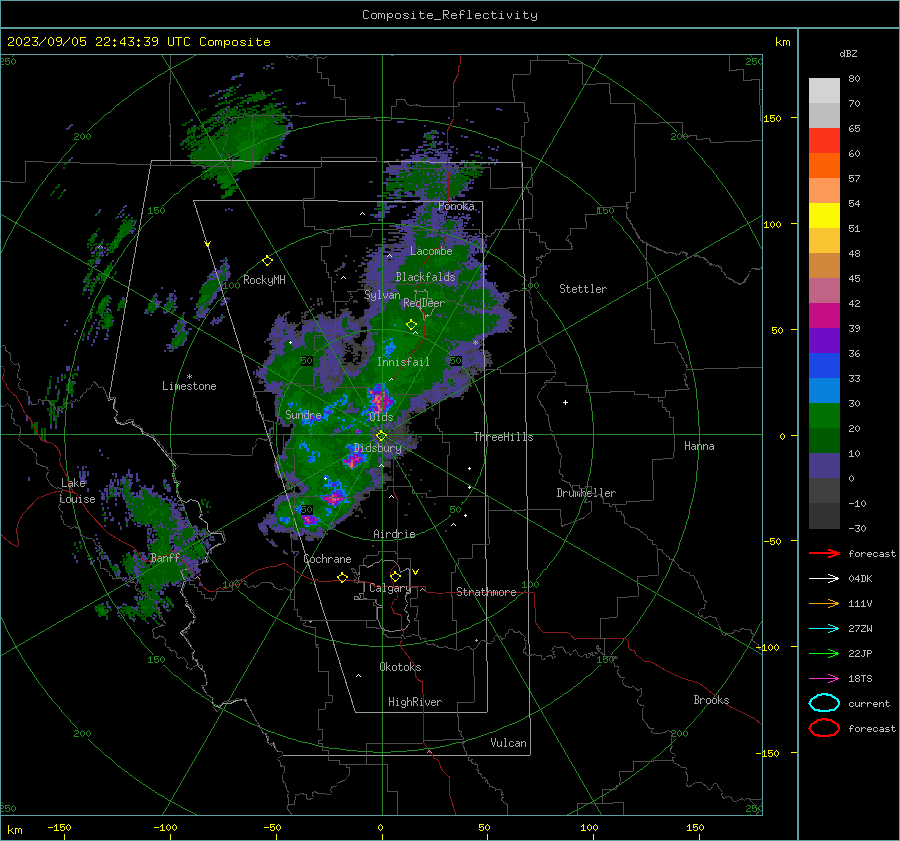Click the 150 km right axis label
Image resolution: width=900 pixels, height=841 pixels.
coord(772,118)
